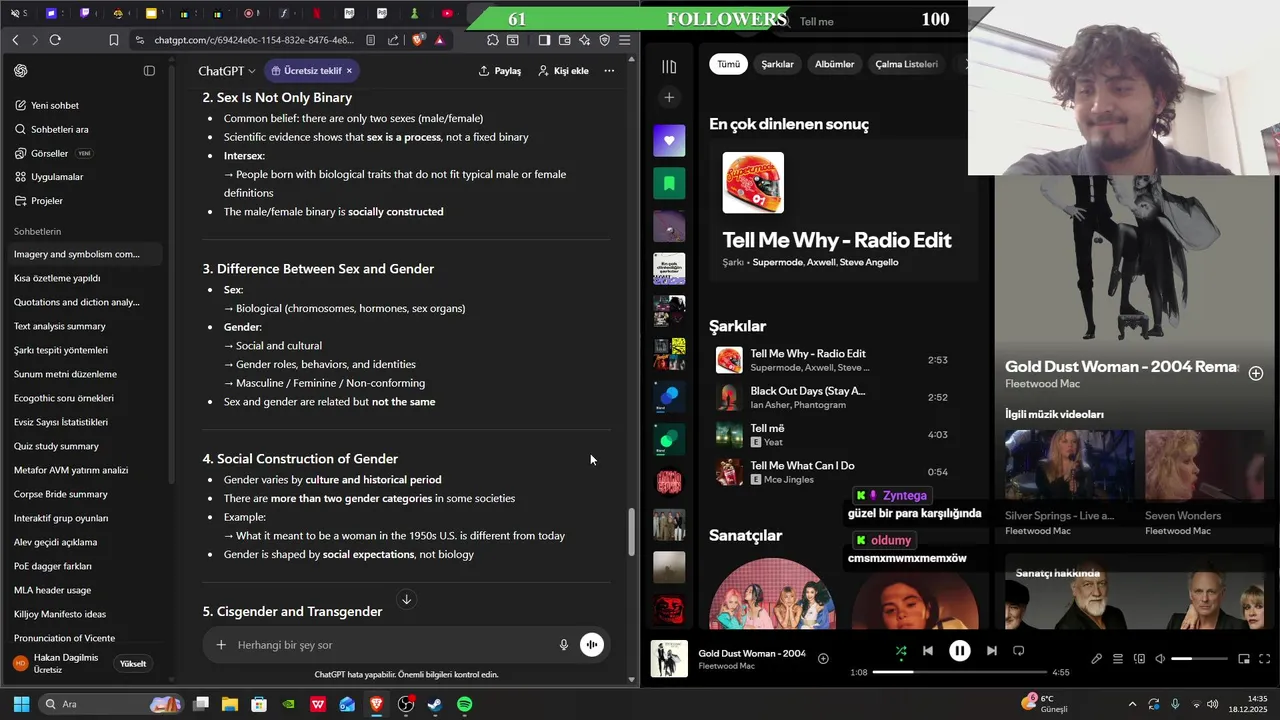Open Liked Songs heart playlist in Spotify
The width and height of the screenshot is (1280, 720).
669,140
